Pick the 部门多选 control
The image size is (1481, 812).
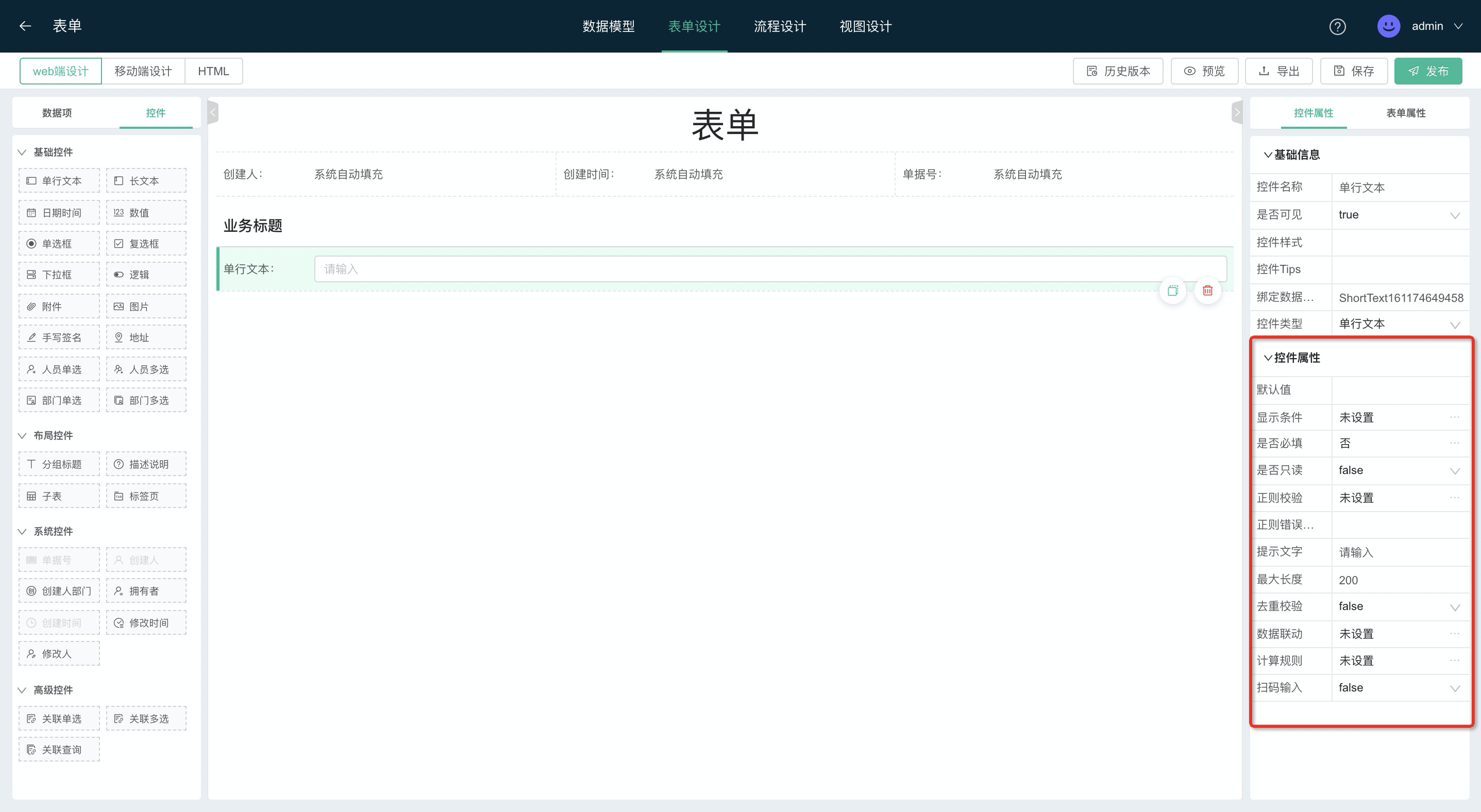[146, 400]
